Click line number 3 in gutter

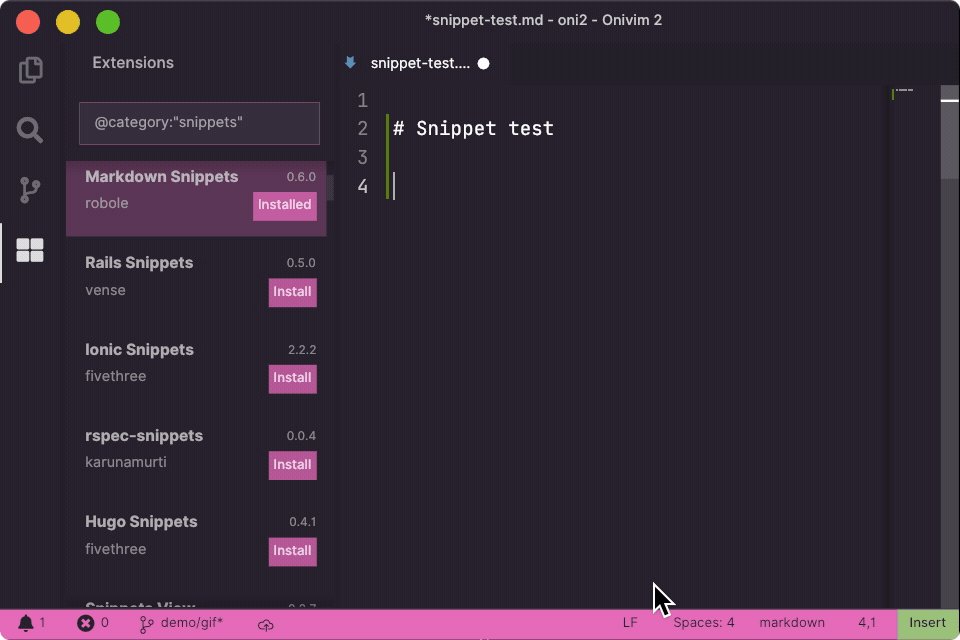tap(362, 157)
